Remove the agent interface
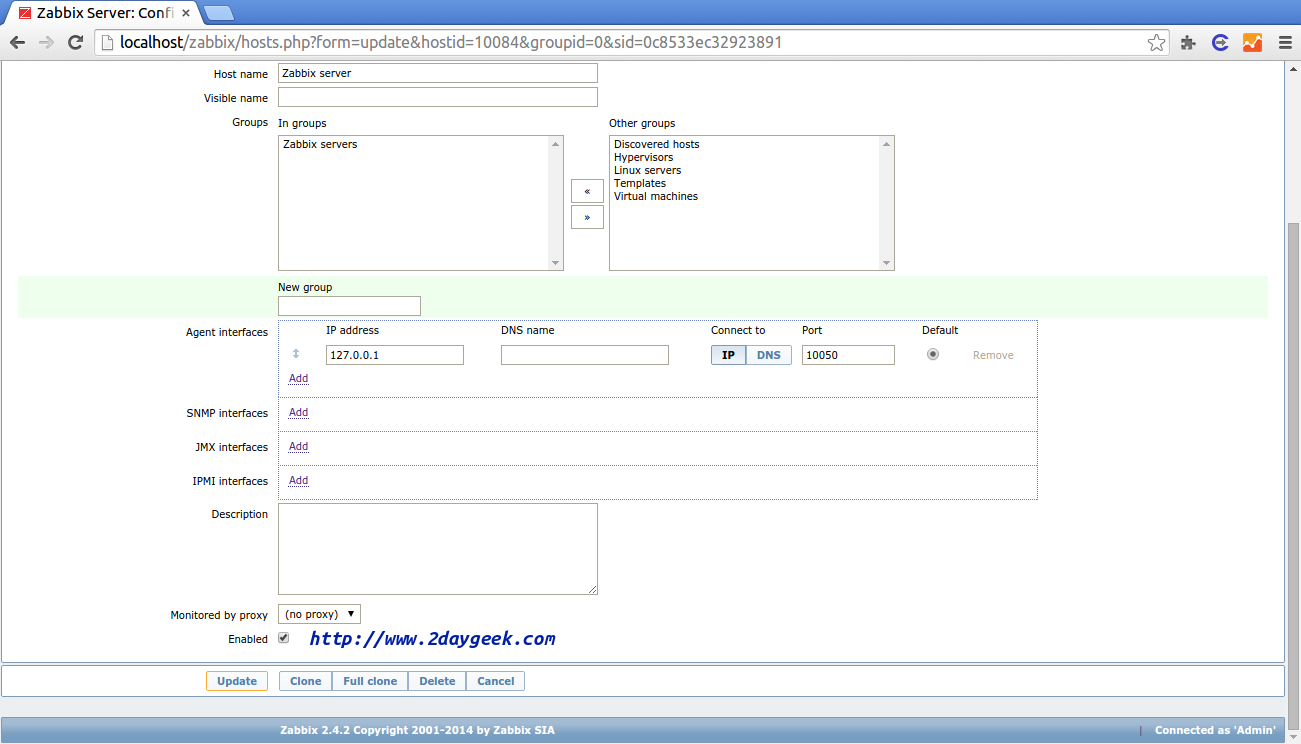This screenshot has height=744, width=1301. pos(993,355)
